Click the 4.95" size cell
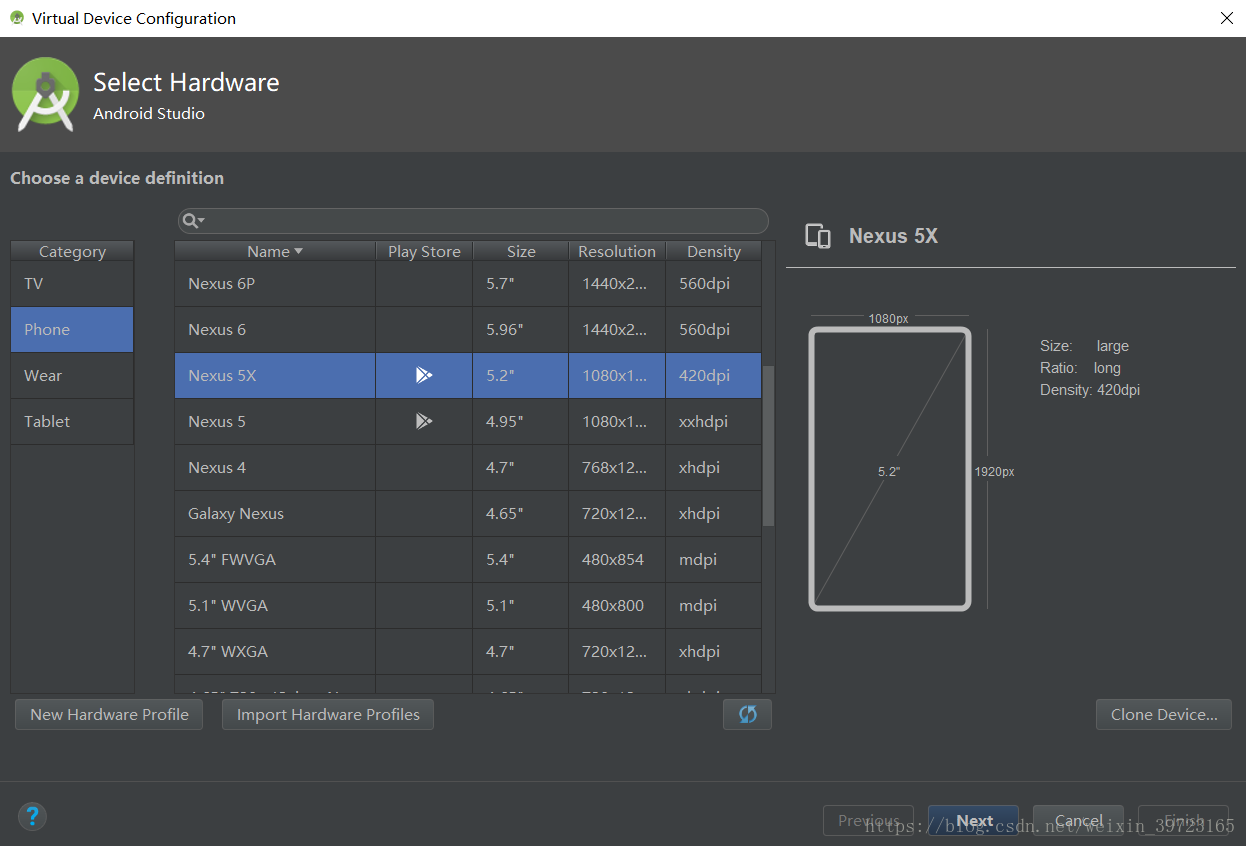The height and width of the screenshot is (846, 1246). click(520, 422)
